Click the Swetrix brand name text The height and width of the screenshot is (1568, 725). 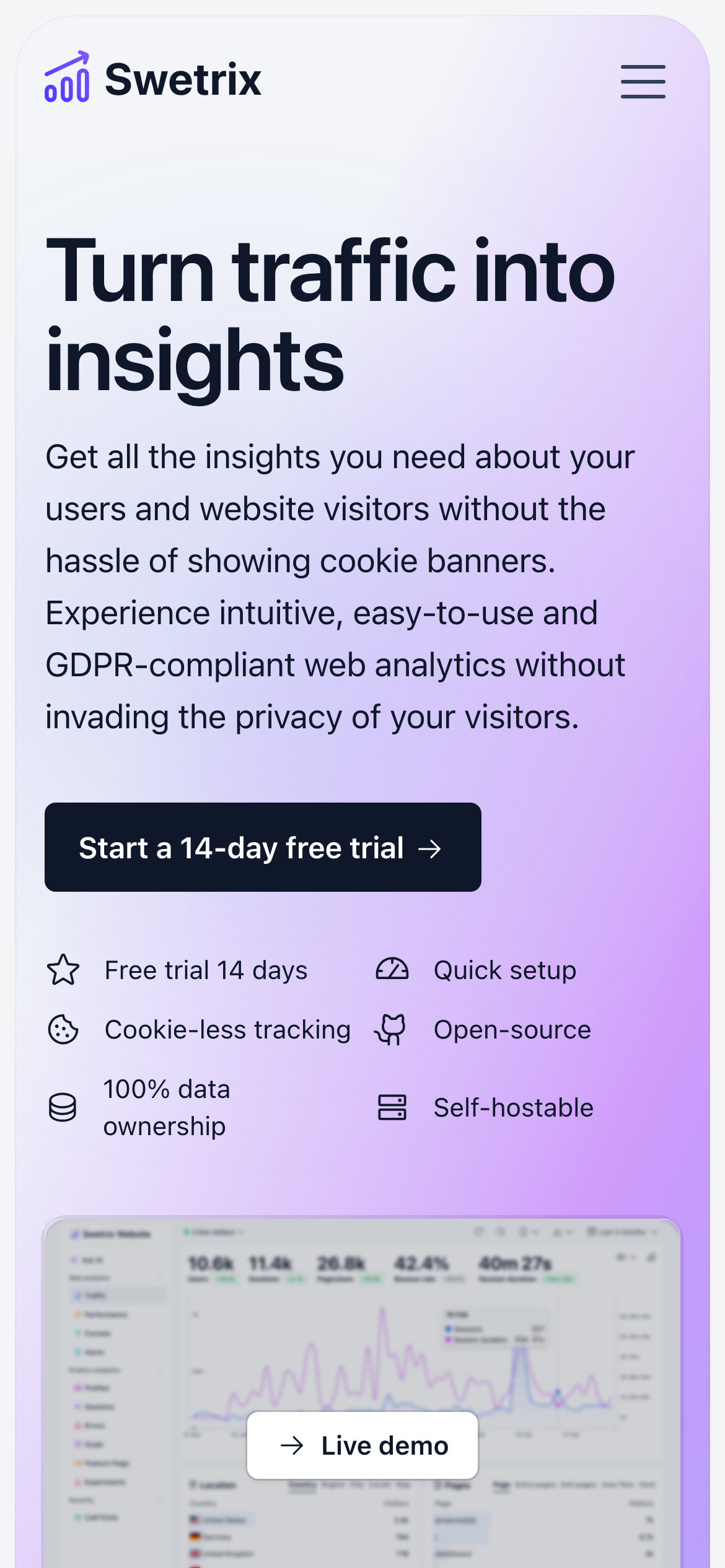(183, 80)
